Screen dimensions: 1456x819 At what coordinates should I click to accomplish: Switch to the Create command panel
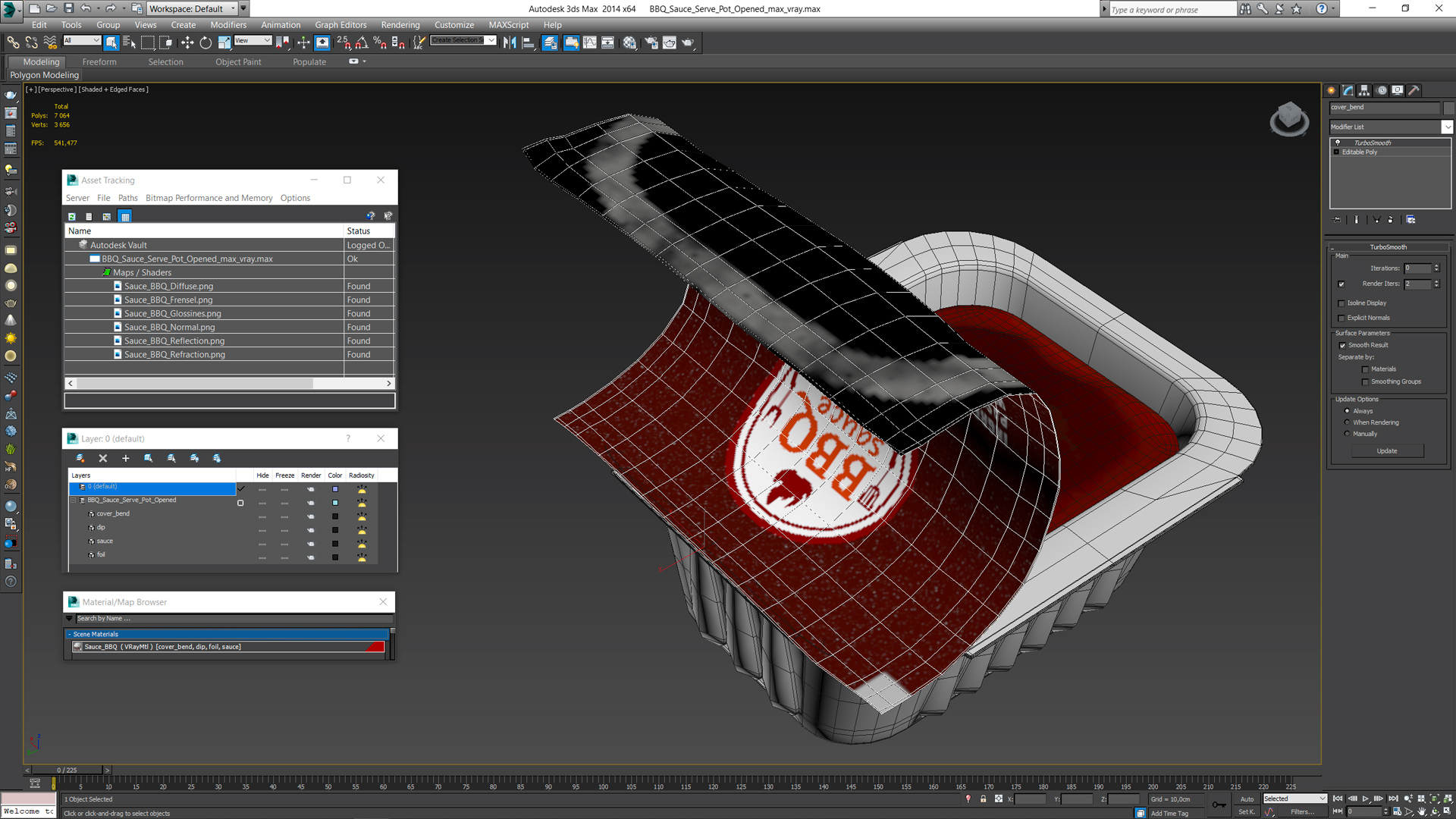coord(1332,90)
